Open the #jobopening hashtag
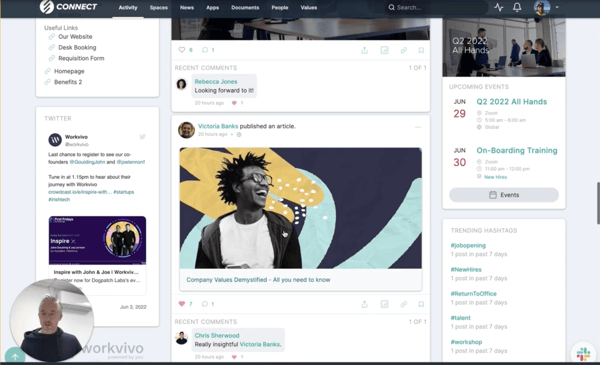The image size is (600, 365). pyautogui.click(x=468, y=245)
